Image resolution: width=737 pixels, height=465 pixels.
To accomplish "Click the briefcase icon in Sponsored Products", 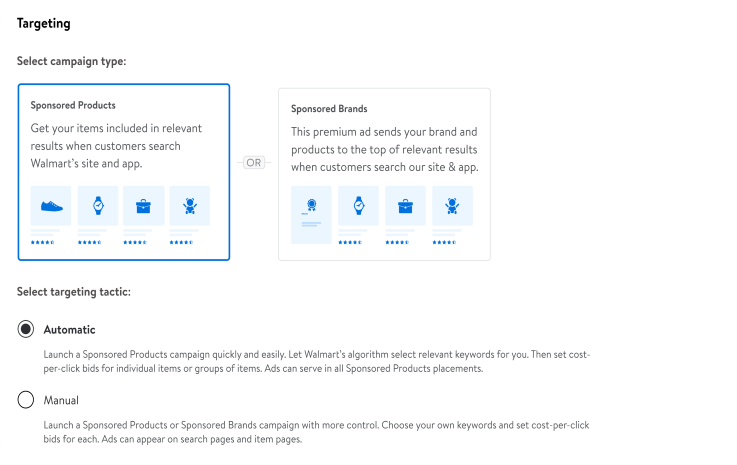I will click(143, 206).
